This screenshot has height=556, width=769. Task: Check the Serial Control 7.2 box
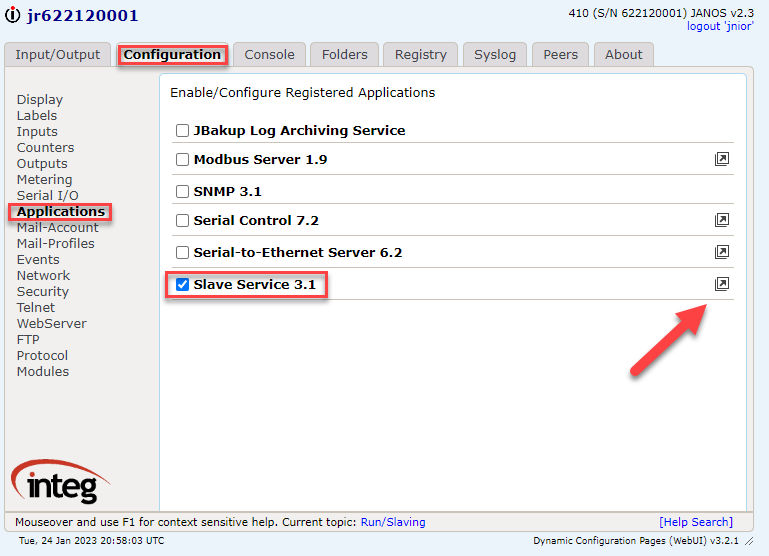point(182,220)
